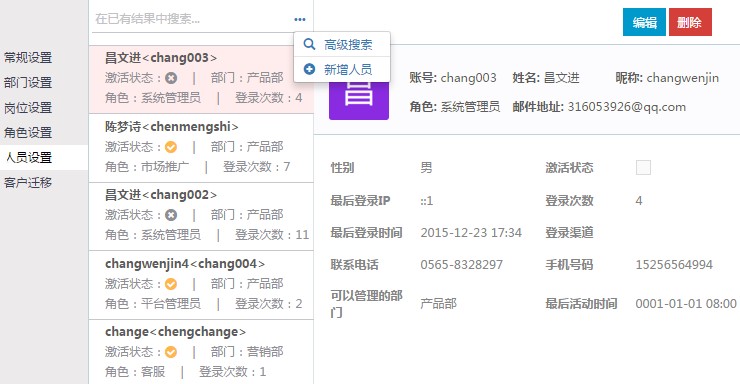Click the nickname changwenjin
Image resolution: width=740 pixels, height=384 pixels.
[x=682, y=78]
